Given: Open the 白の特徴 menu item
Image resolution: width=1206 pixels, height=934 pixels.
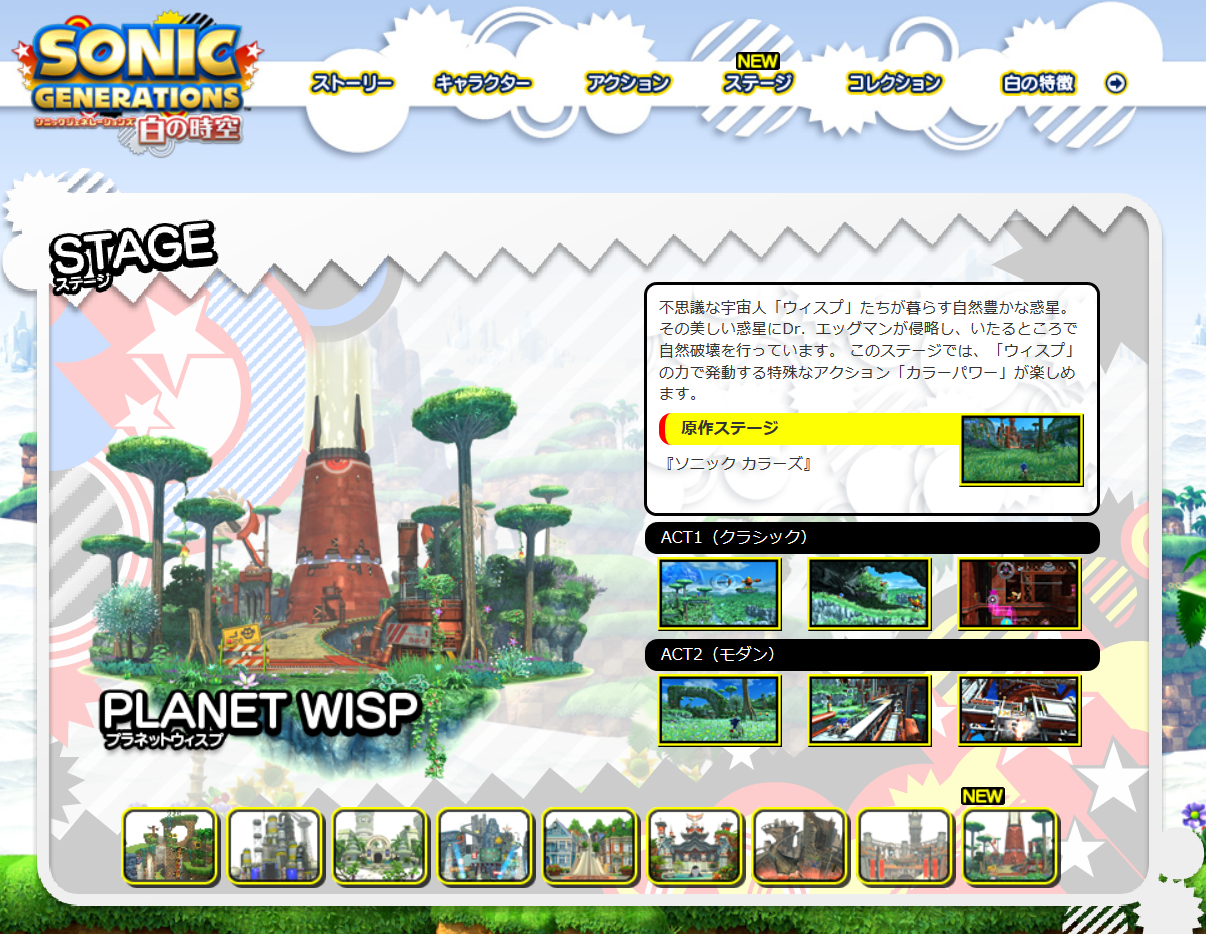Looking at the screenshot, I should (x=1038, y=84).
